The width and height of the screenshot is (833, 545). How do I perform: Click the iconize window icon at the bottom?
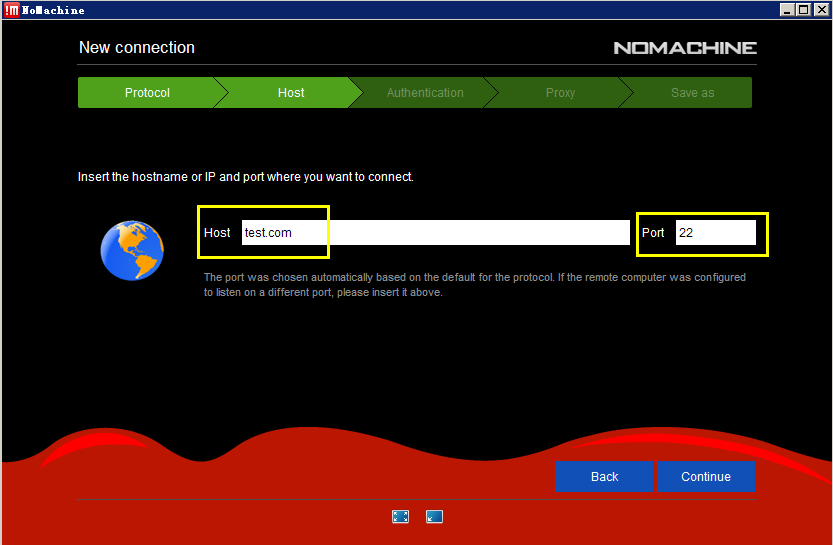point(434,517)
